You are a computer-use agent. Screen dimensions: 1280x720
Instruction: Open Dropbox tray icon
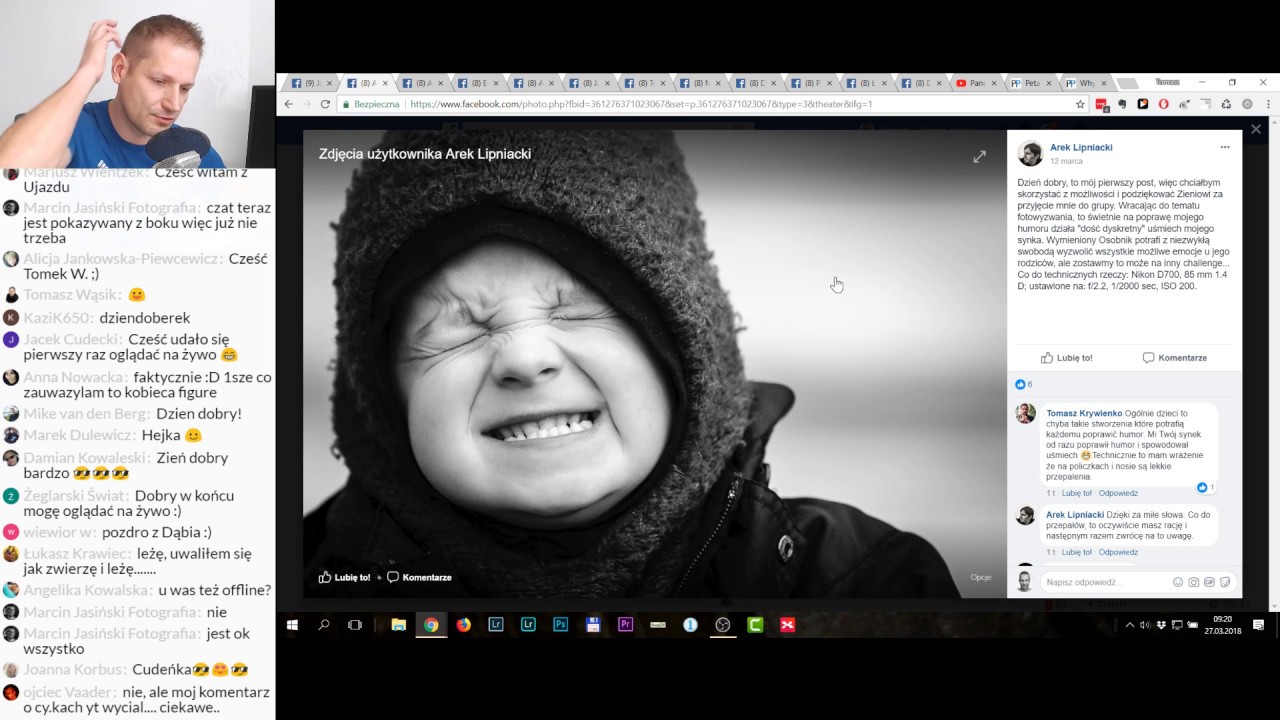(1161, 625)
